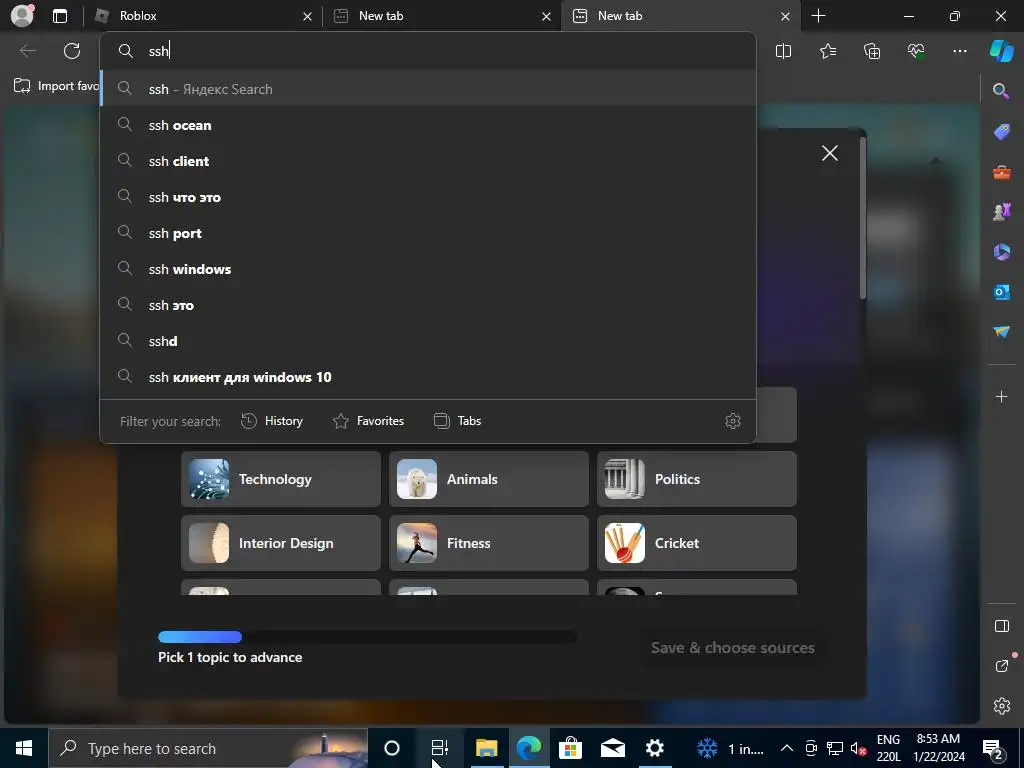Open address bar search settings gear
Viewport: 1024px width, 768px height.
733,421
